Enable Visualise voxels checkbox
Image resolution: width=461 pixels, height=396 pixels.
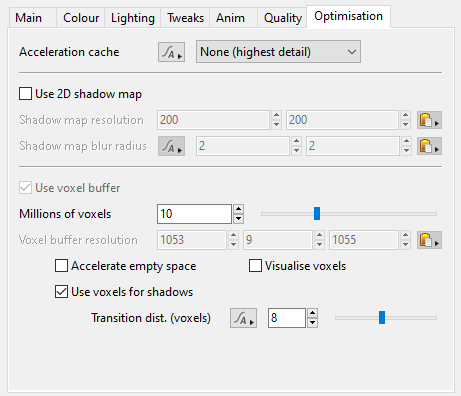255,266
